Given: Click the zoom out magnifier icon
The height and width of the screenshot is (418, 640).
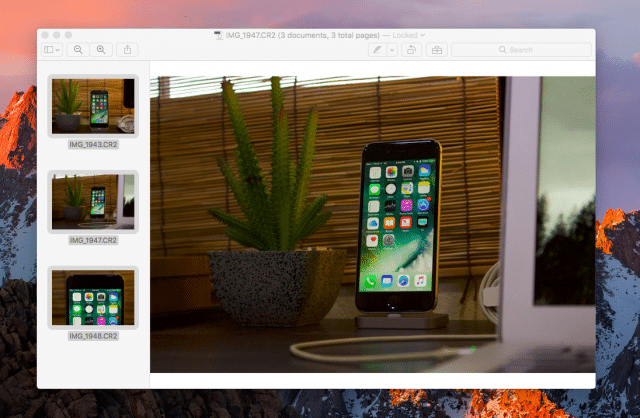Looking at the screenshot, I should (x=78, y=50).
